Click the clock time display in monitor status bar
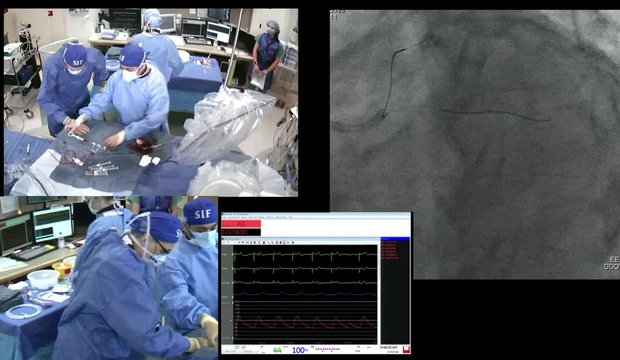Viewport: 620px width, 360px height. pos(388,347)
